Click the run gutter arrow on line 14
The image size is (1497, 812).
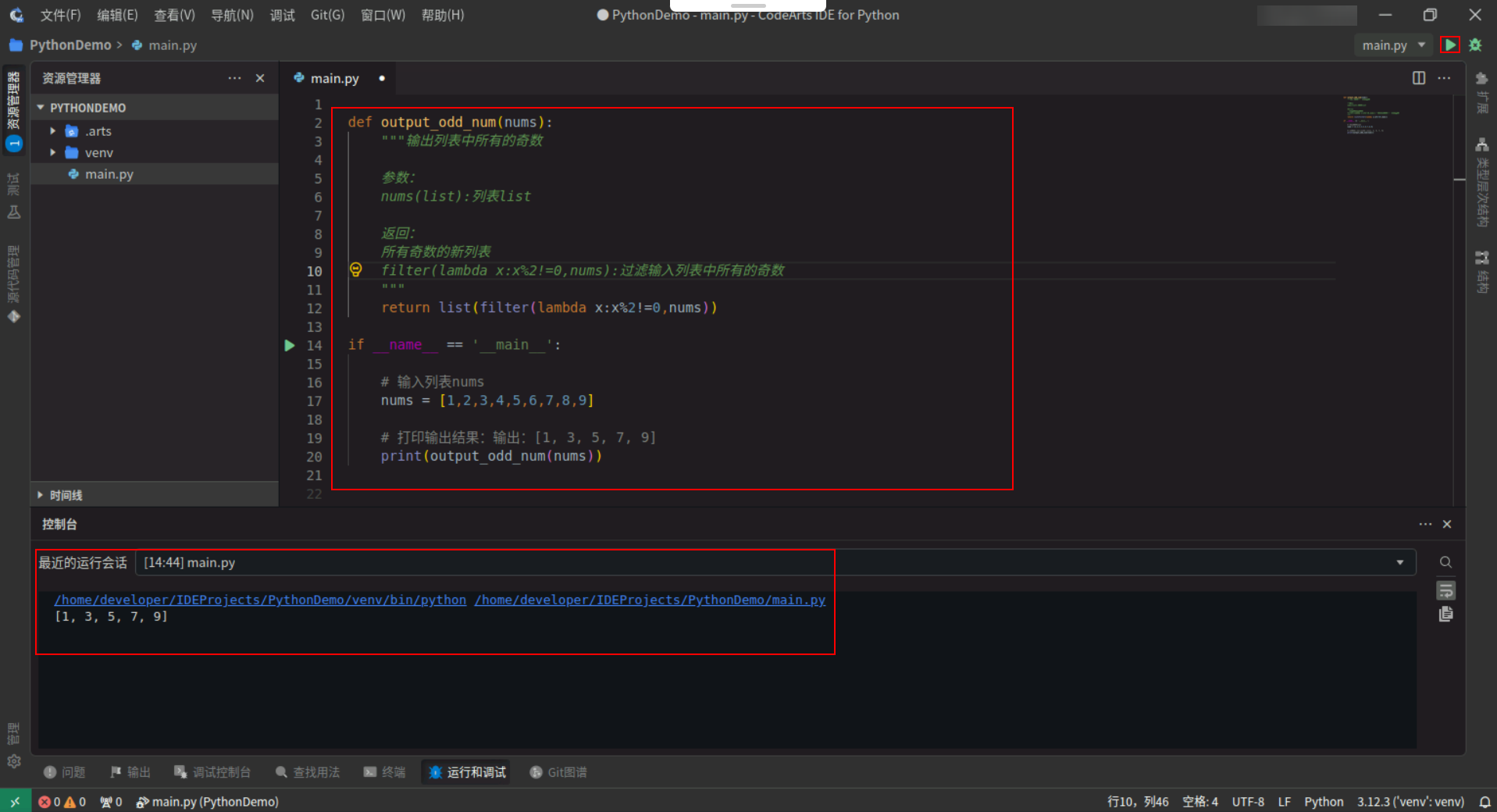[290, 345]
